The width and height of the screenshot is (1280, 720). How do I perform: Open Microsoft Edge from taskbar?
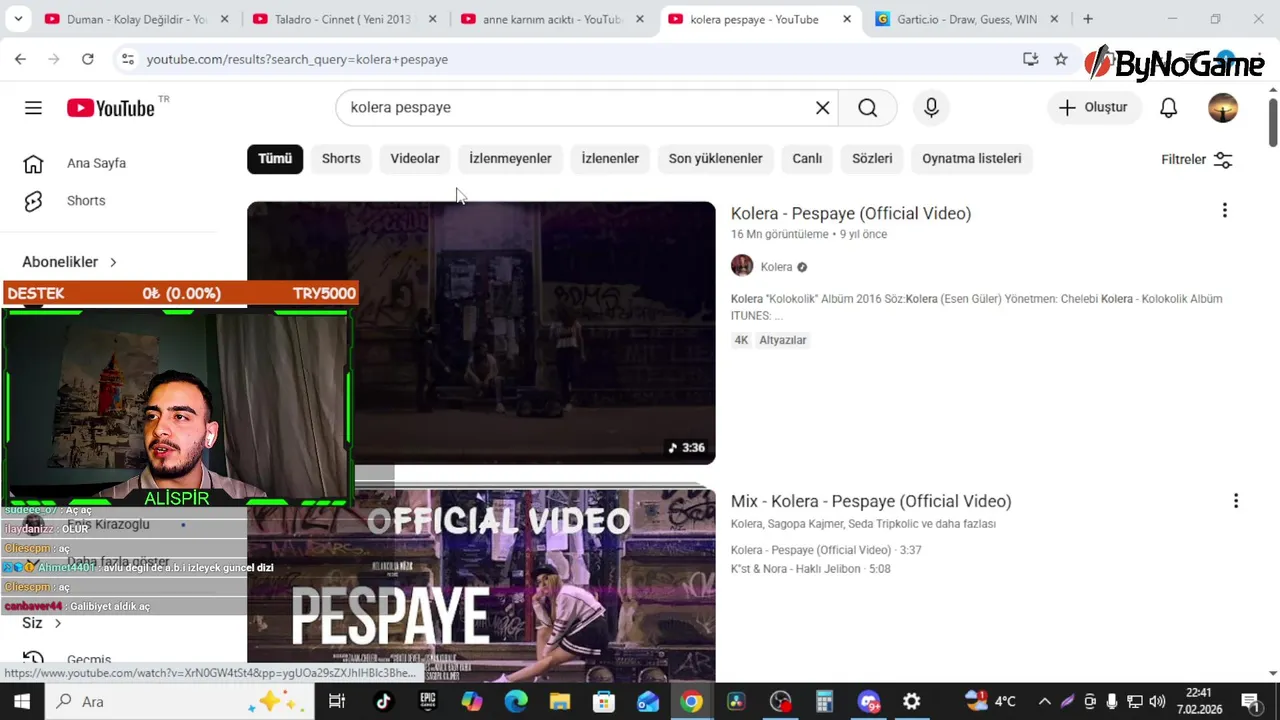(x=516, y=701)
